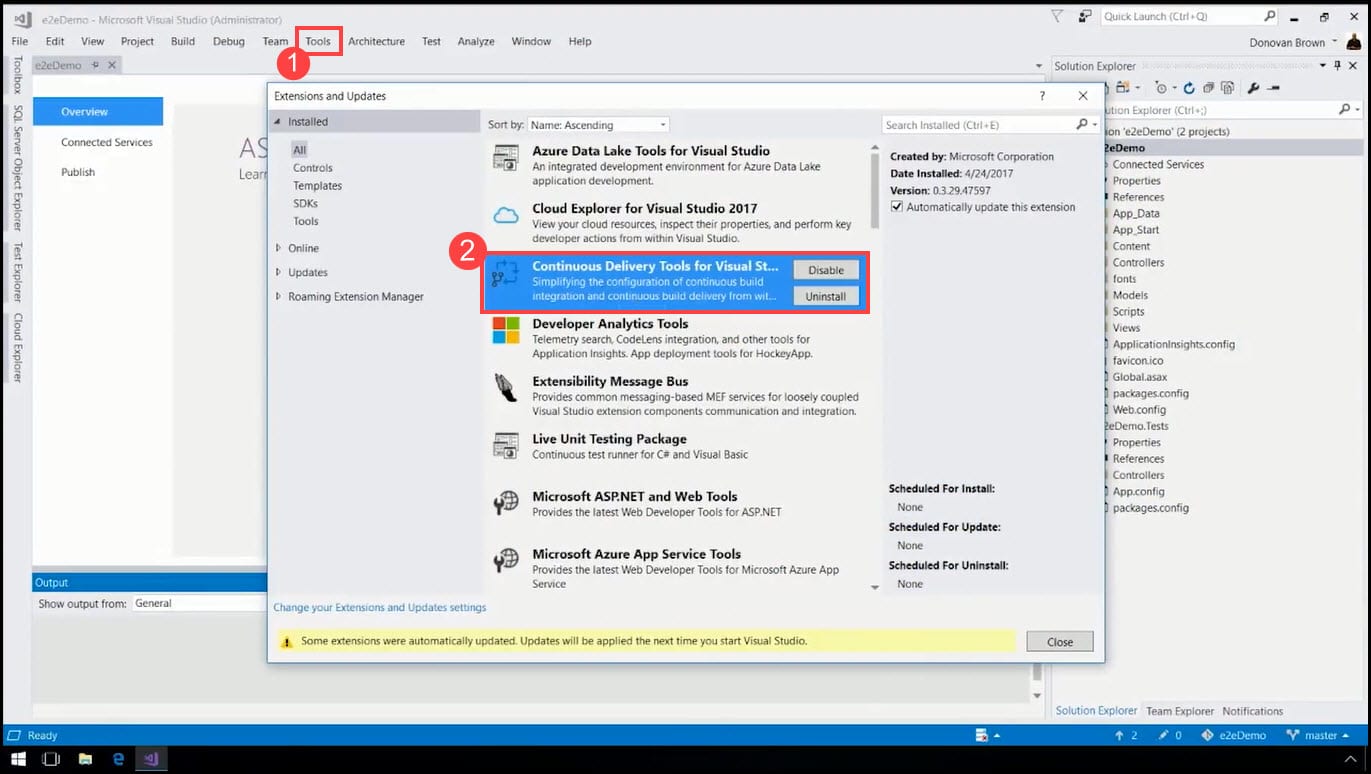This screenshot has height=774, width=1371.
Task: Select Web.config in Solution Explorer
Action: [1139, 410]
